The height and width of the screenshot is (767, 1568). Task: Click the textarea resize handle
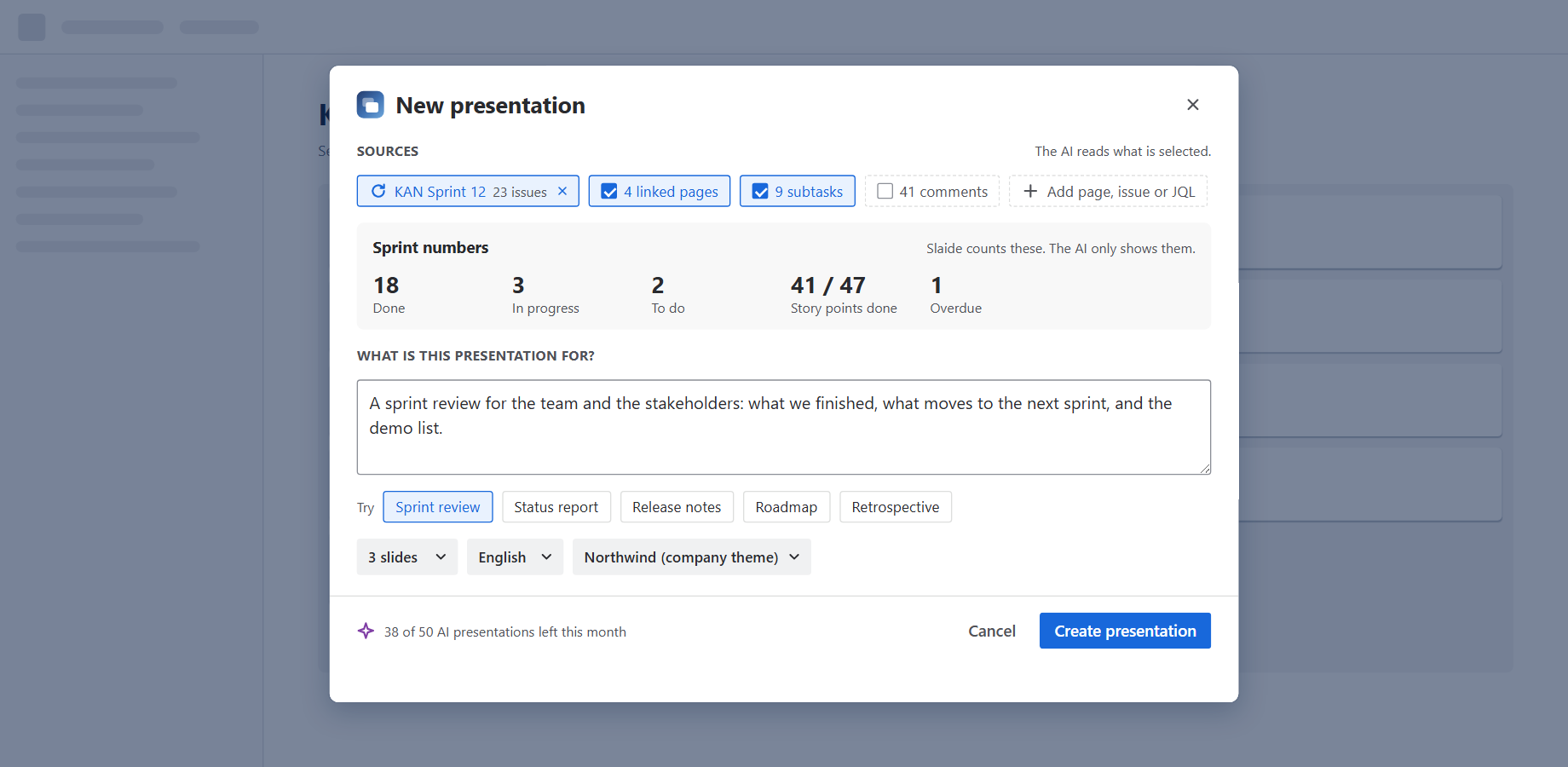[x=1205, y=468]
